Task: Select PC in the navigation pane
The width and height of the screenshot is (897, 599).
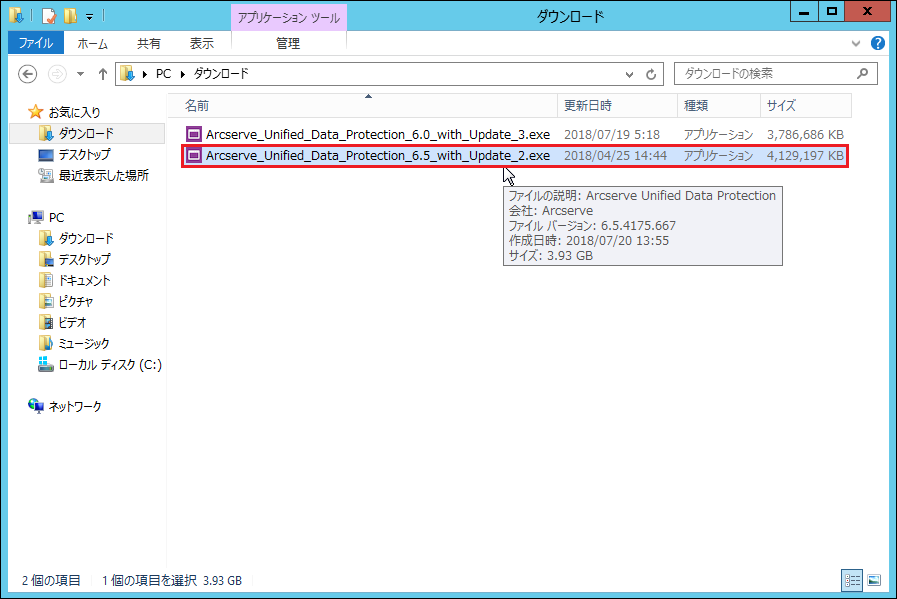Action: click(56, 217)
